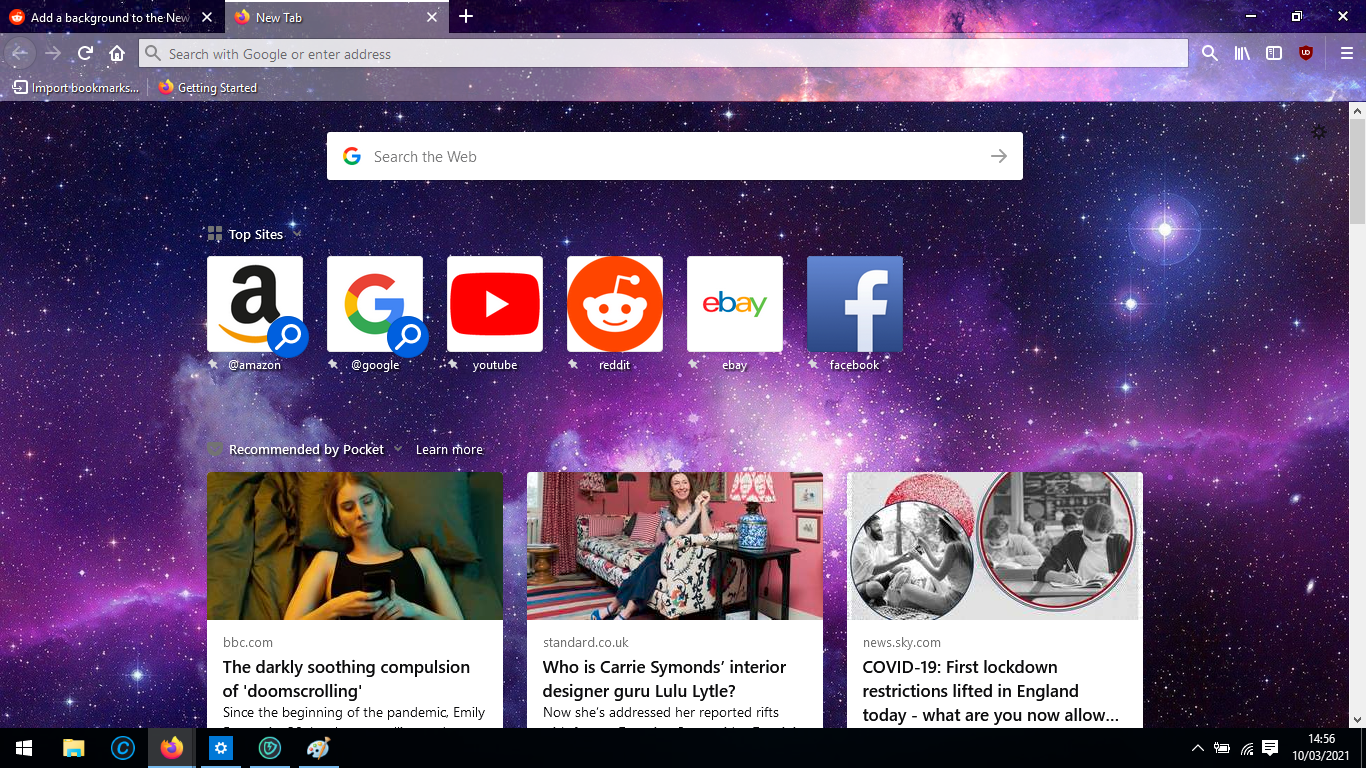Open the Firefox hamburger menu

1347,54
